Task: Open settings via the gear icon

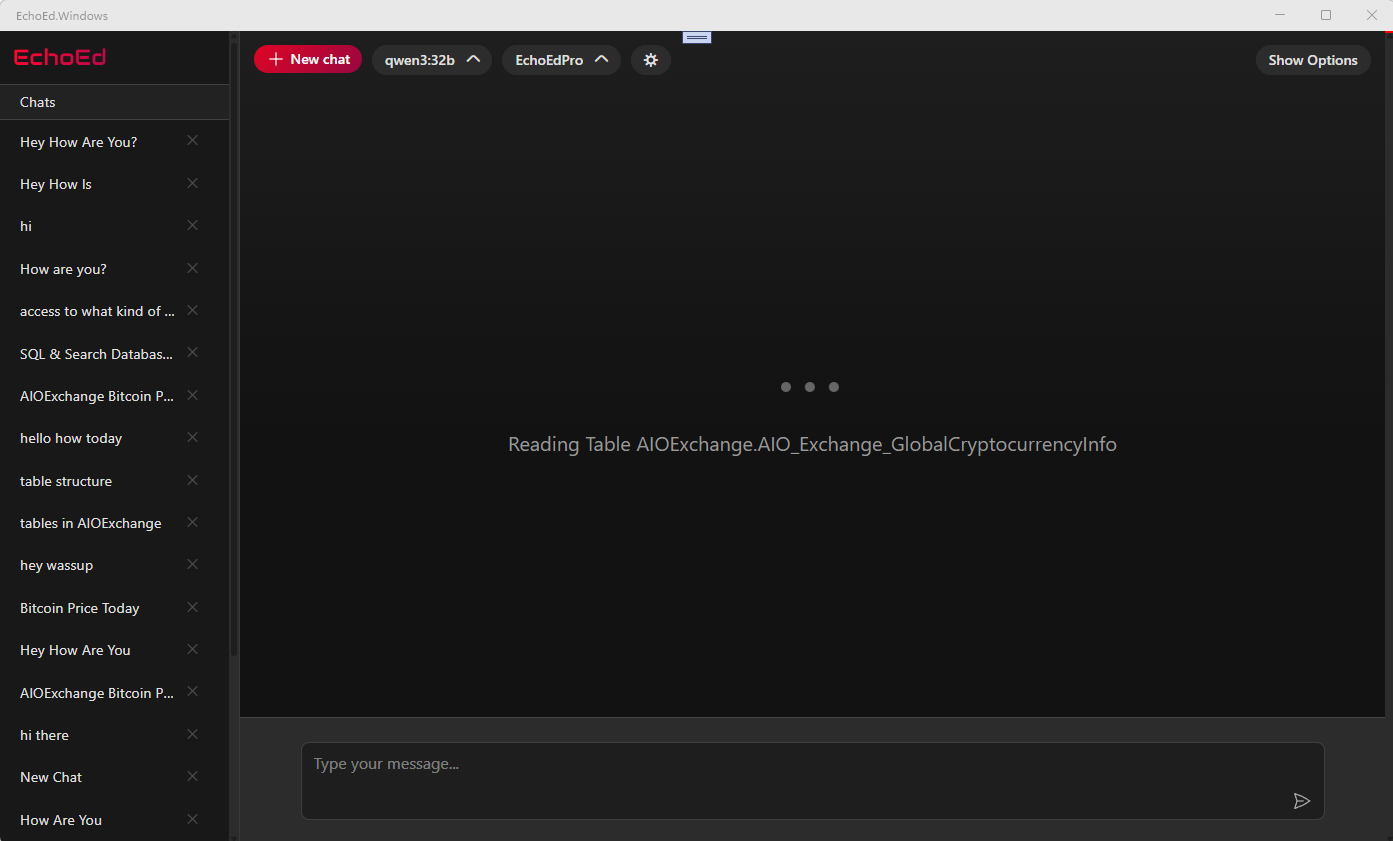Action: (651, 60)
